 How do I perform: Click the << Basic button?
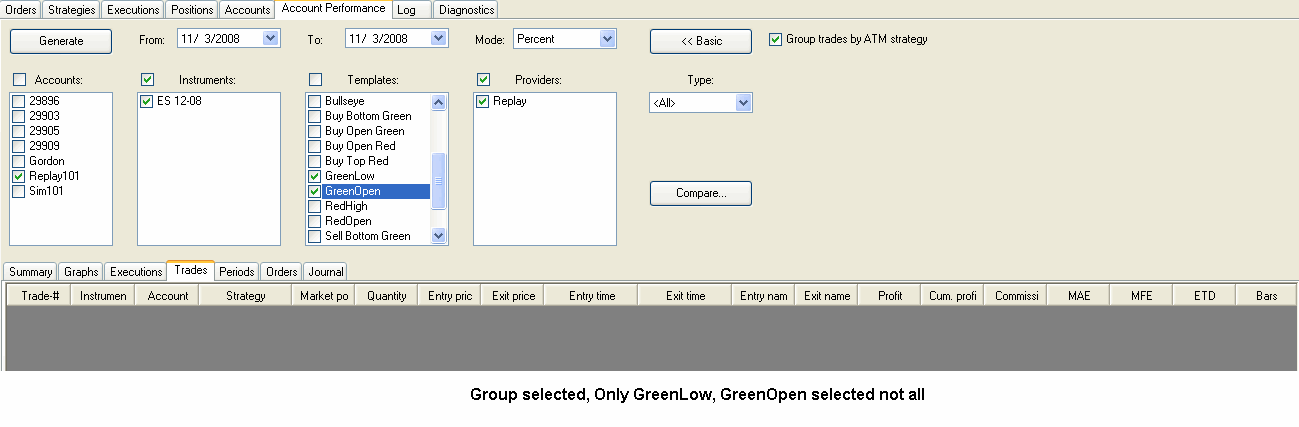coord(700,41)
